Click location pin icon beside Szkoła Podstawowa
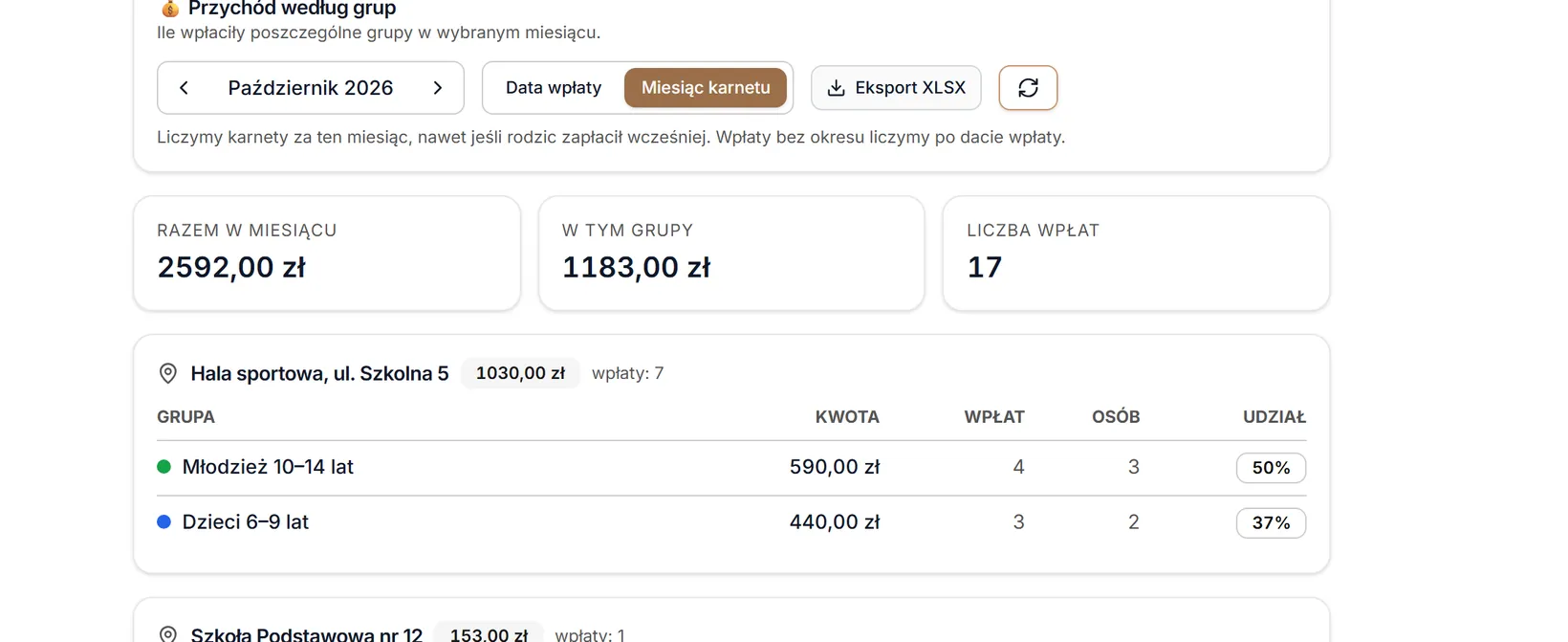1568x642 pixels. 167,634
